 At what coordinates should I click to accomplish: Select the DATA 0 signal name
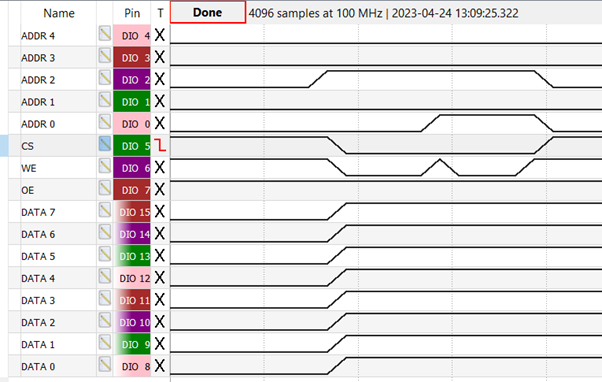pyautogui.click(x=38, y=367)
